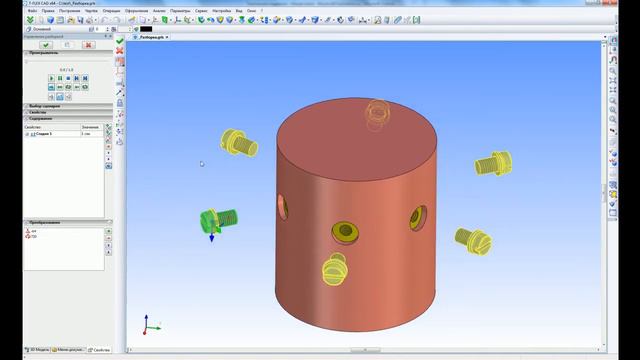
Task: Click the middle preview button in panel header
Action: tap(67, 45)
